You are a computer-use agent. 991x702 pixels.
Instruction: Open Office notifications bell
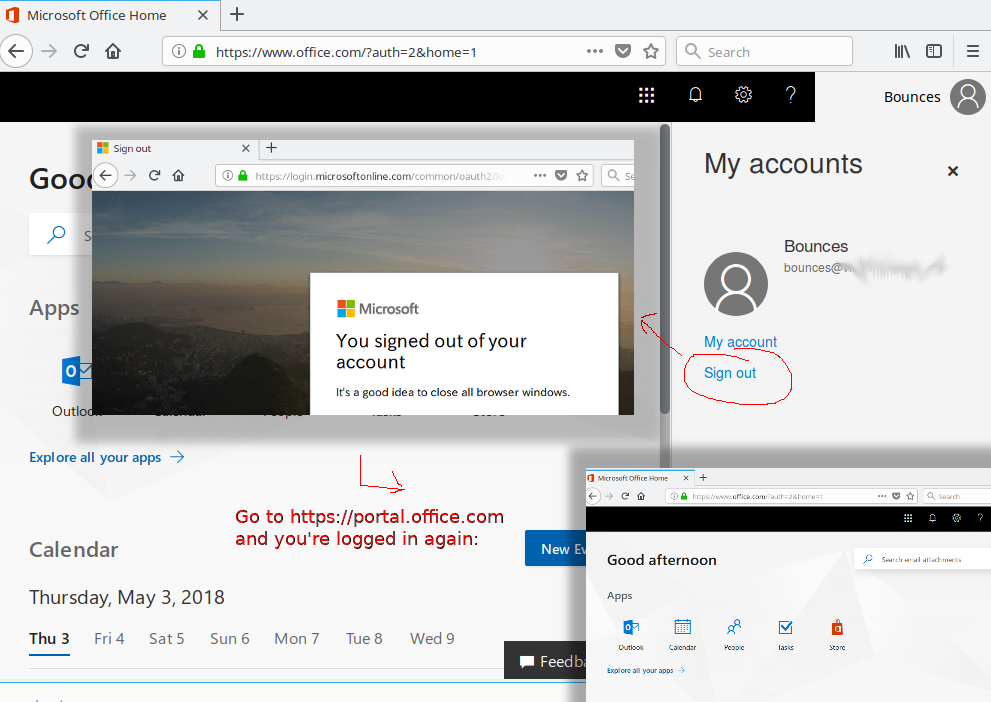click(695, 95)
